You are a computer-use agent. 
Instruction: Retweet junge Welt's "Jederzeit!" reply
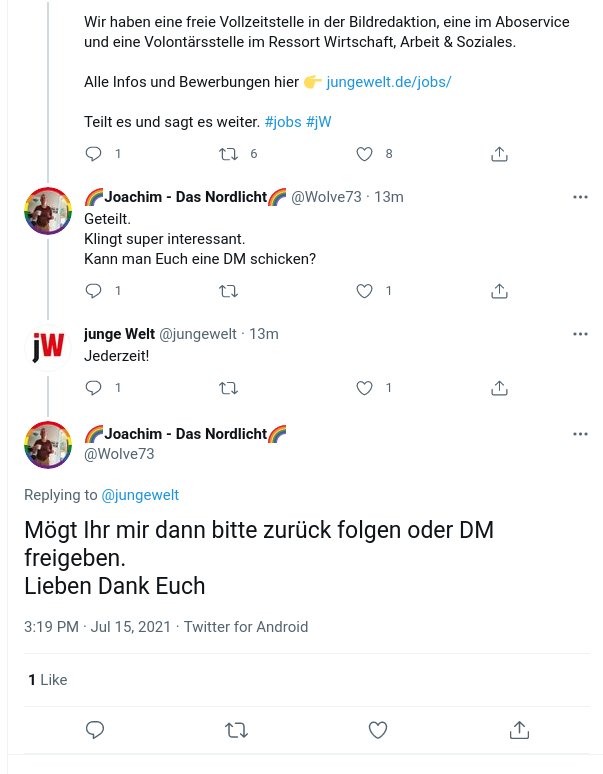coord(228,388)
